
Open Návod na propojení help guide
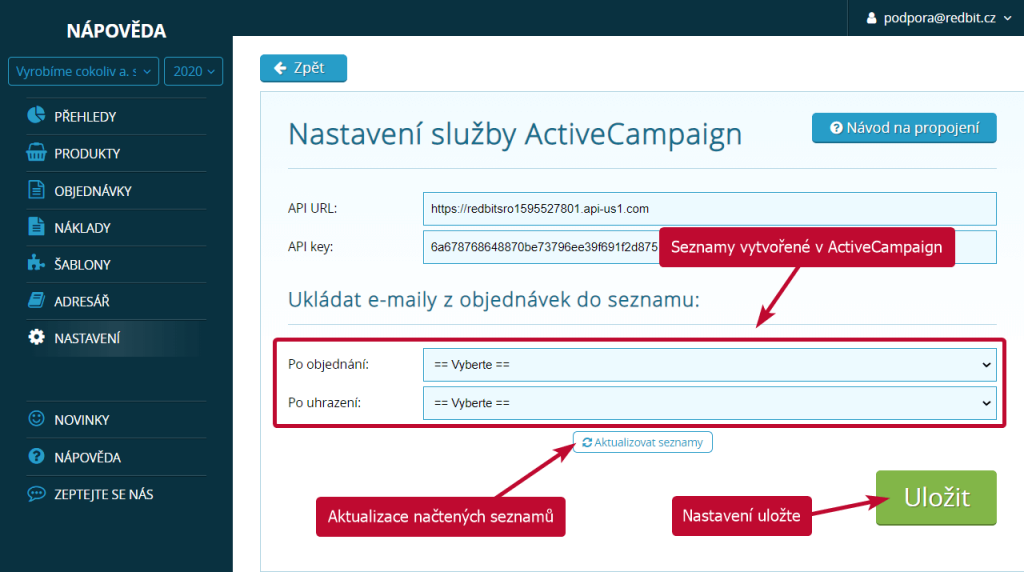pos(904,128)
